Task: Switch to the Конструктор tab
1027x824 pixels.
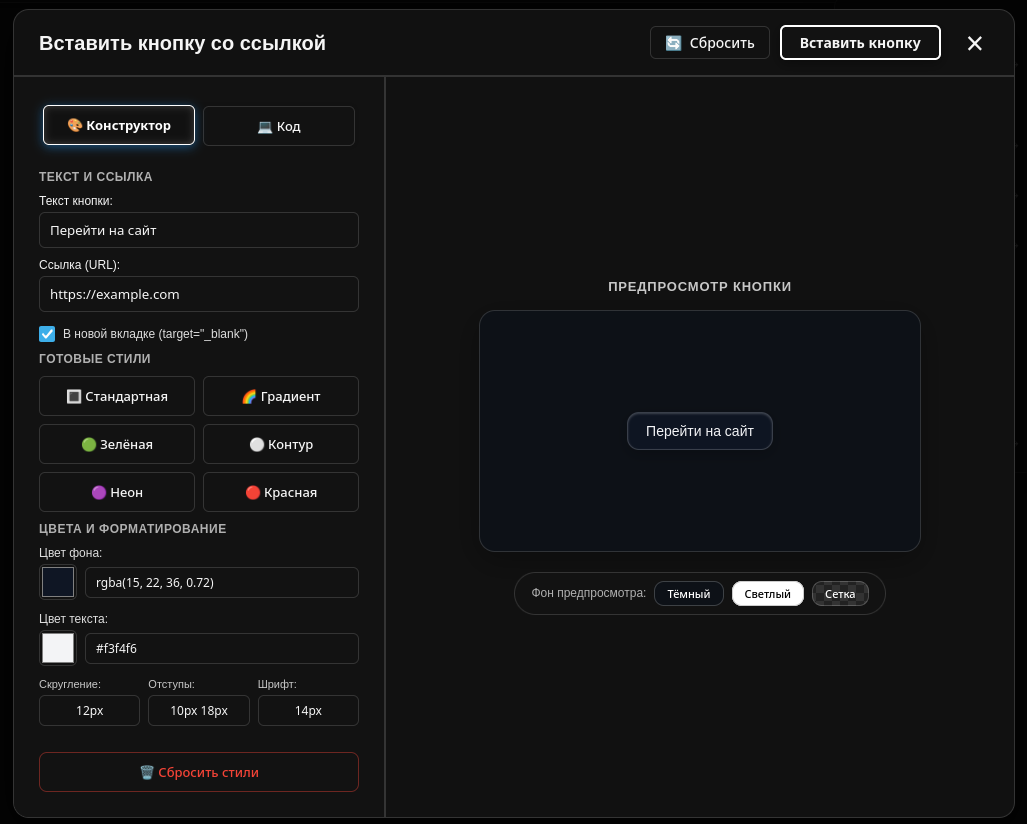Action: (119, 125)
